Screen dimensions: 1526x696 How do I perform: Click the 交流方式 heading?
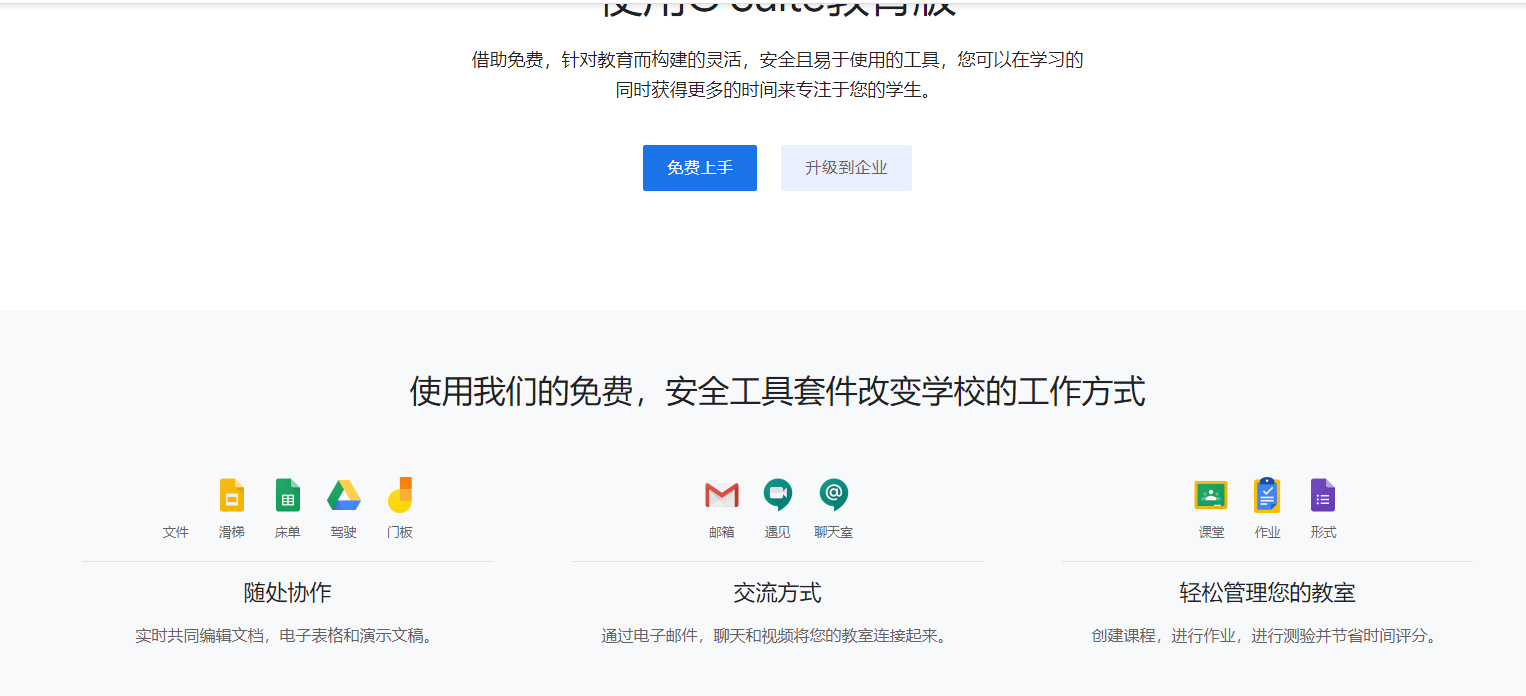(778, 593)
